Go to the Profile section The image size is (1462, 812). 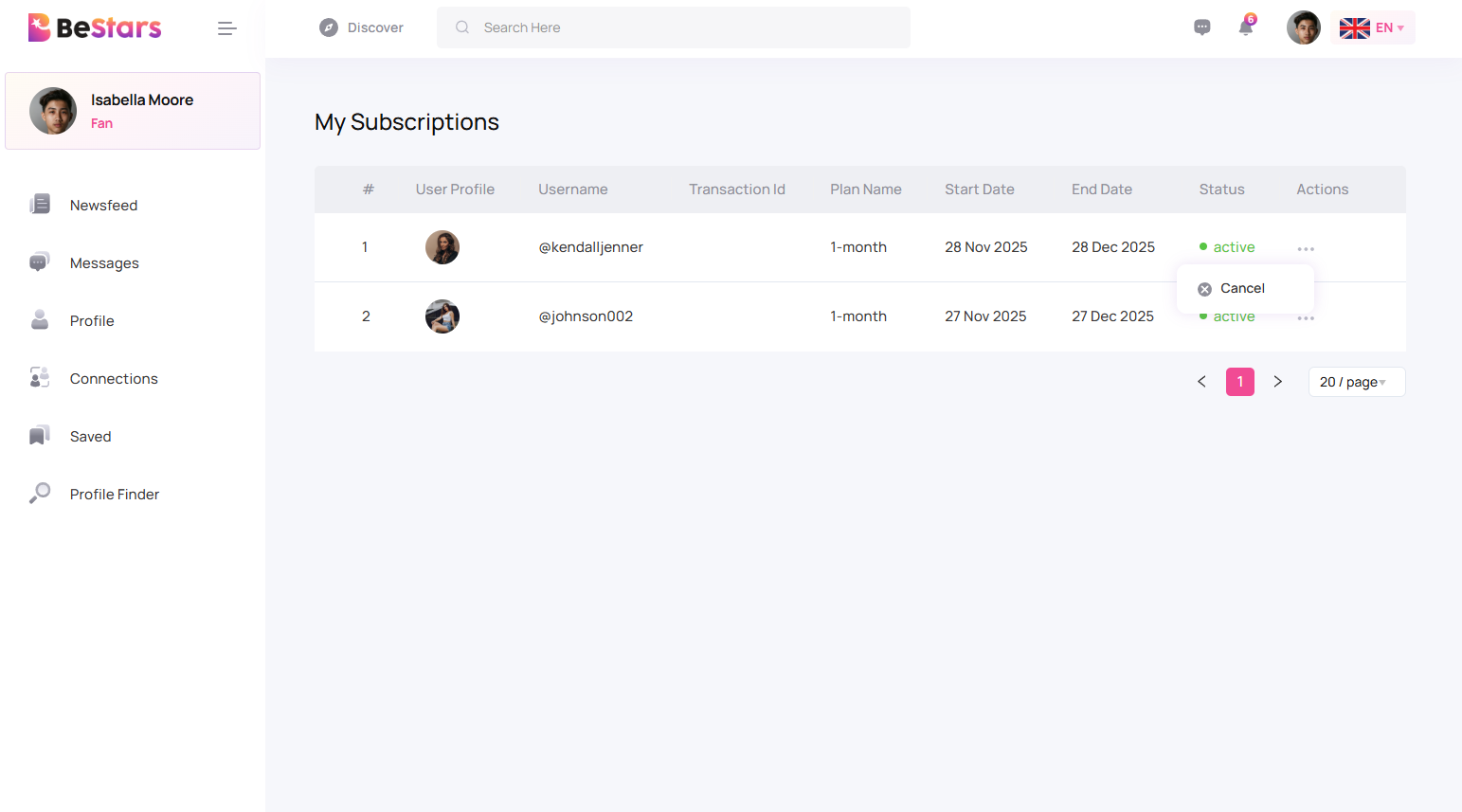coord(92,320)
